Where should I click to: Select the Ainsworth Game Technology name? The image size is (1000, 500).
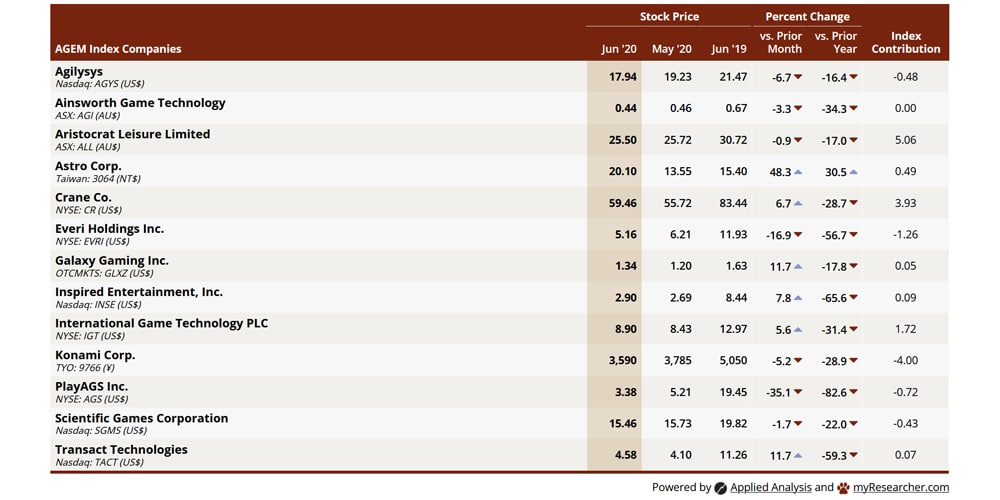(x=140, y=103)
